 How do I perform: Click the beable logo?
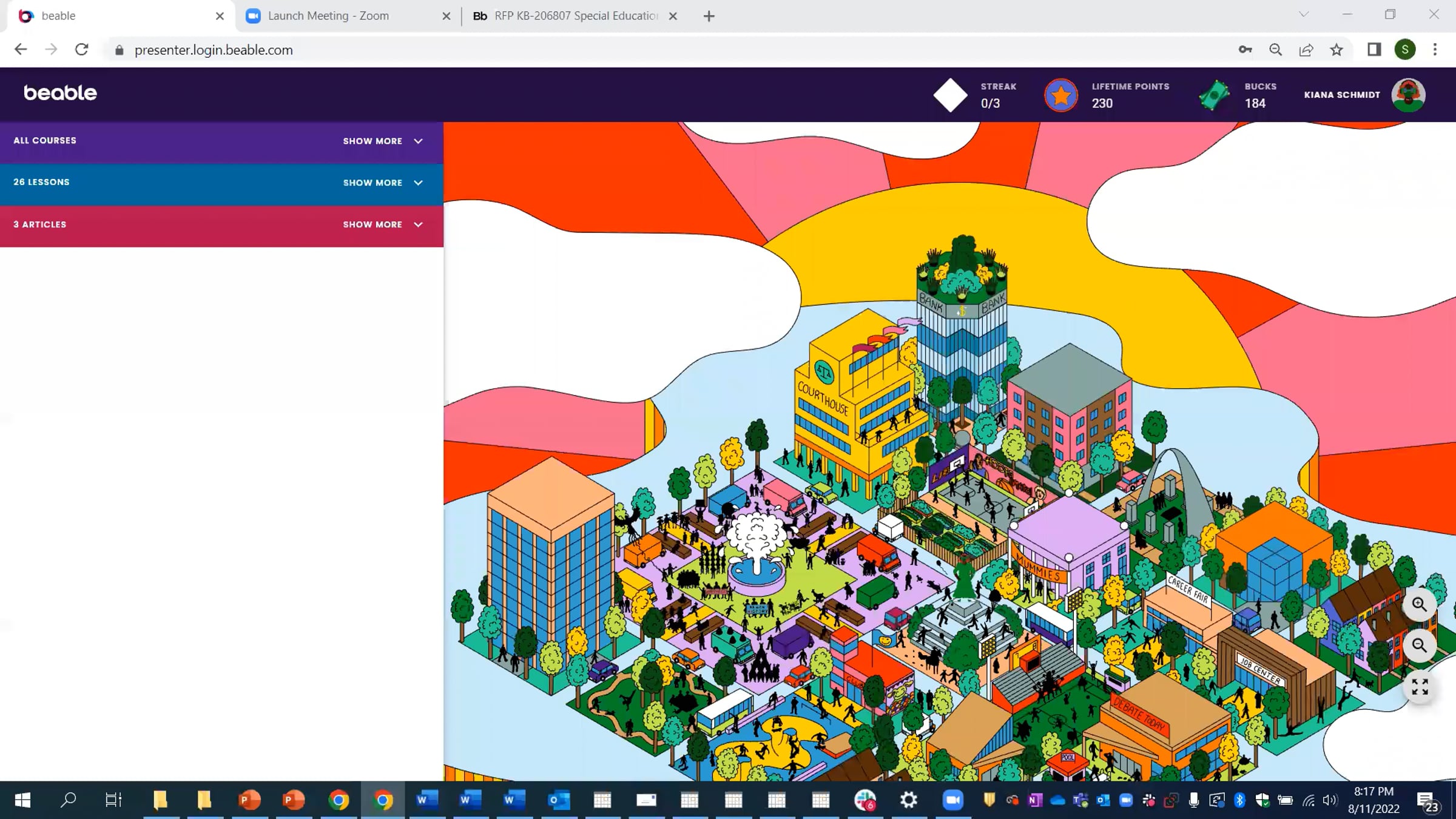(60, 93)
